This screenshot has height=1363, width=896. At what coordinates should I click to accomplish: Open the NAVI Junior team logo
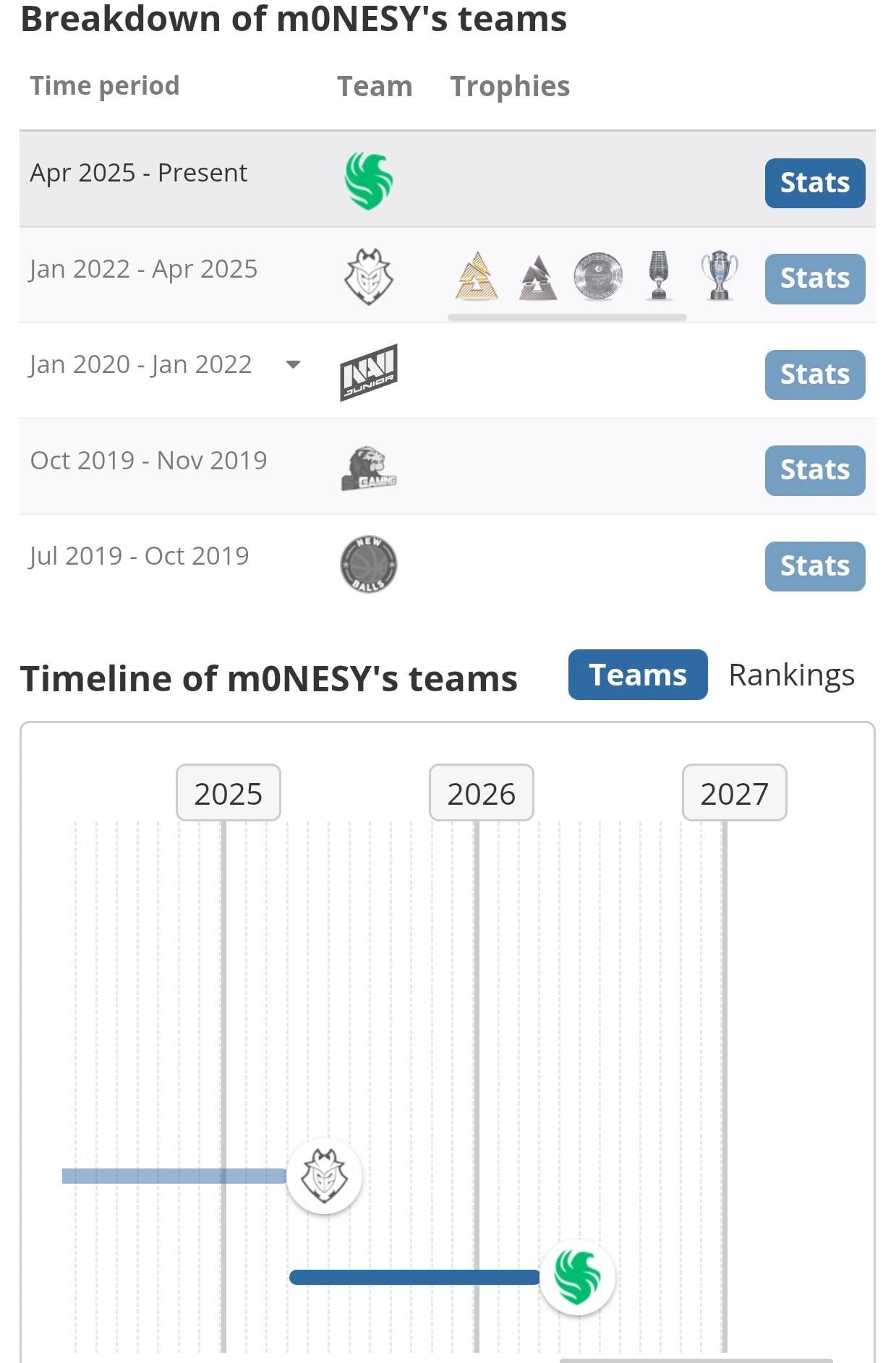tap(369, 372)
